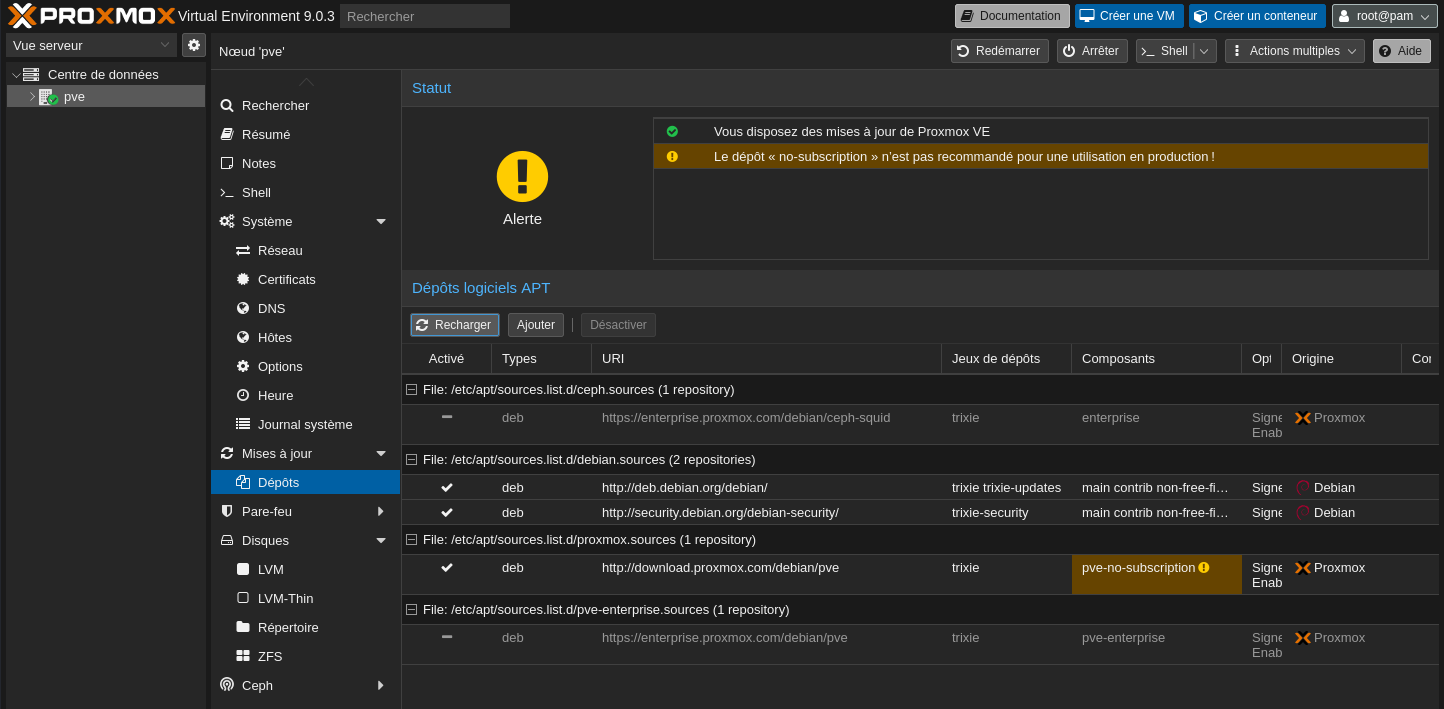Click the yellow alert status icon
This screenshot has height=709, width=1444.
[x=522, y=176]
